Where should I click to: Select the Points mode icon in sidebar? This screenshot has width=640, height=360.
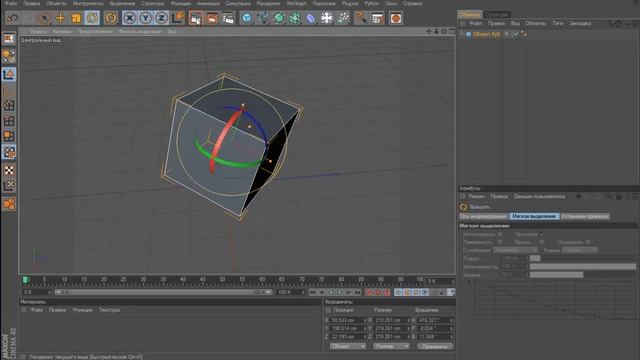click(x=9, y=105)
